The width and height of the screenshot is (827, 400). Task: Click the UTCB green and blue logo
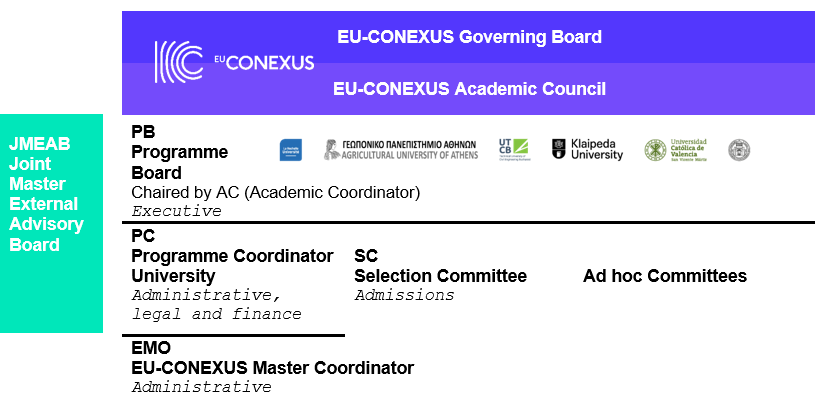[514, 150]
